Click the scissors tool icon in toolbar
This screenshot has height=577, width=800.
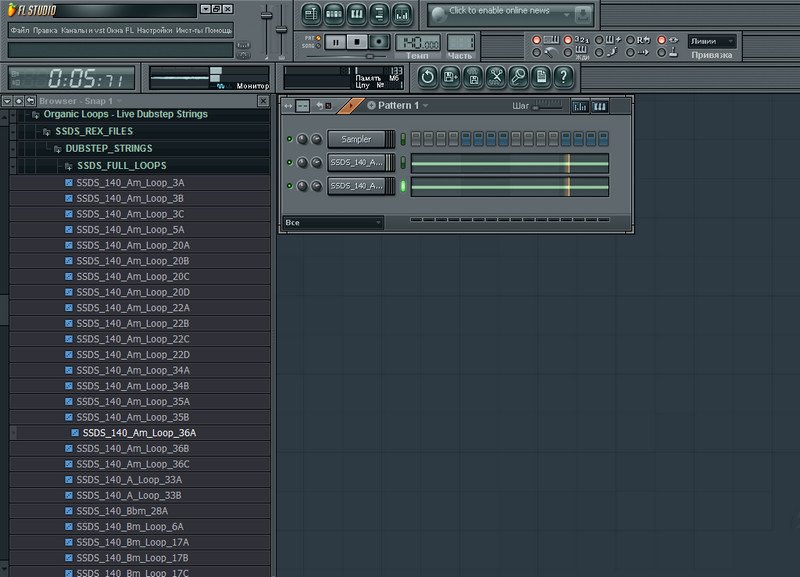click(496, 76)
